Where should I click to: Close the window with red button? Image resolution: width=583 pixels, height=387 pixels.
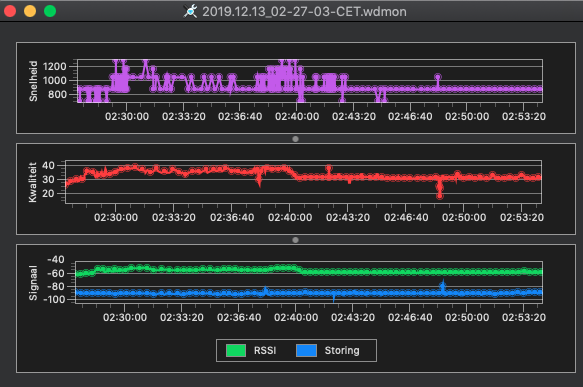click(10, 11)
